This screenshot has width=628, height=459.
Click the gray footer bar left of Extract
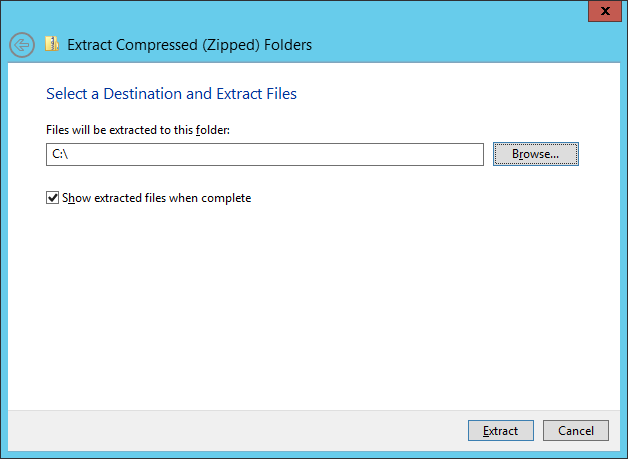click(x=236, y=431)
